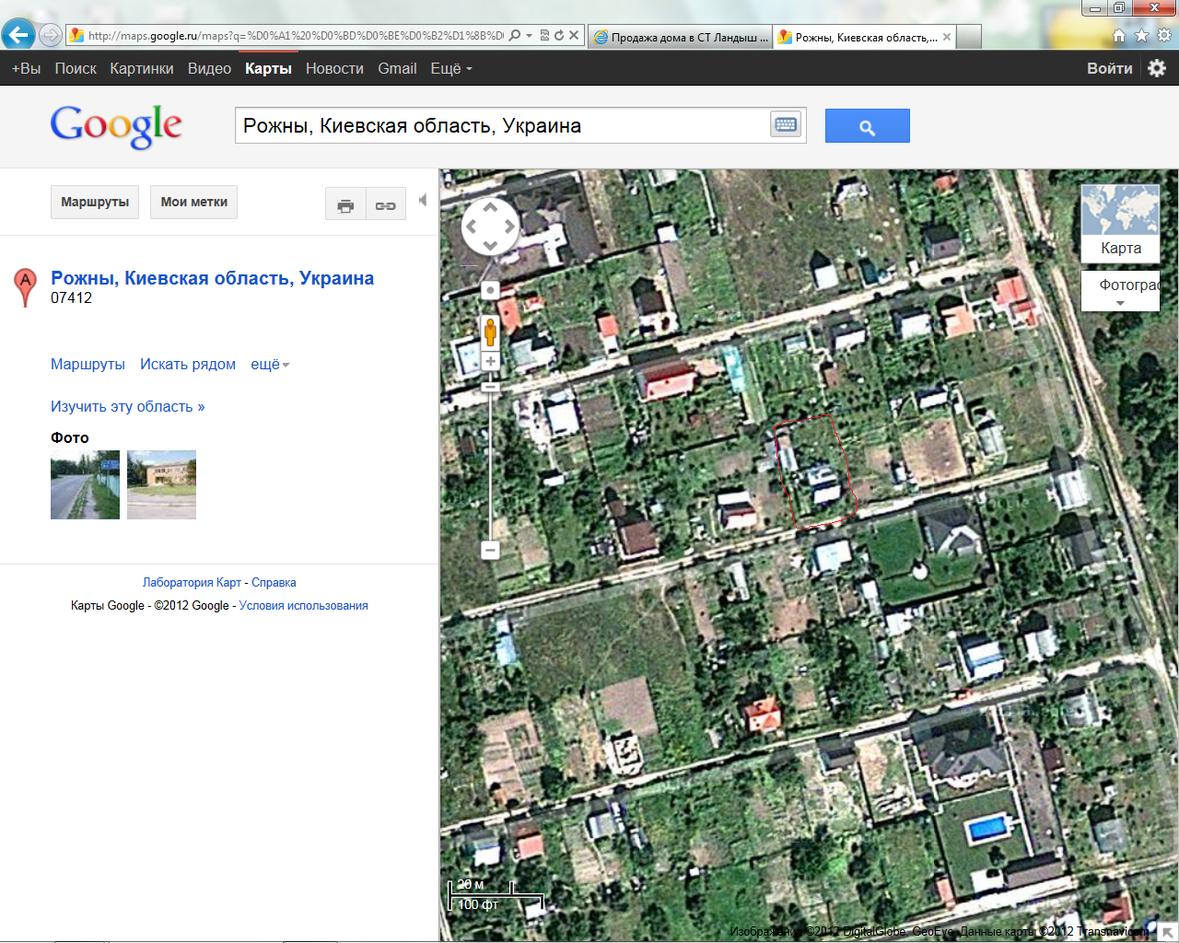Zoom out with the bottom minus button
The width and height of the screenshot is (1179, 943).
click(x=490, y=550)
